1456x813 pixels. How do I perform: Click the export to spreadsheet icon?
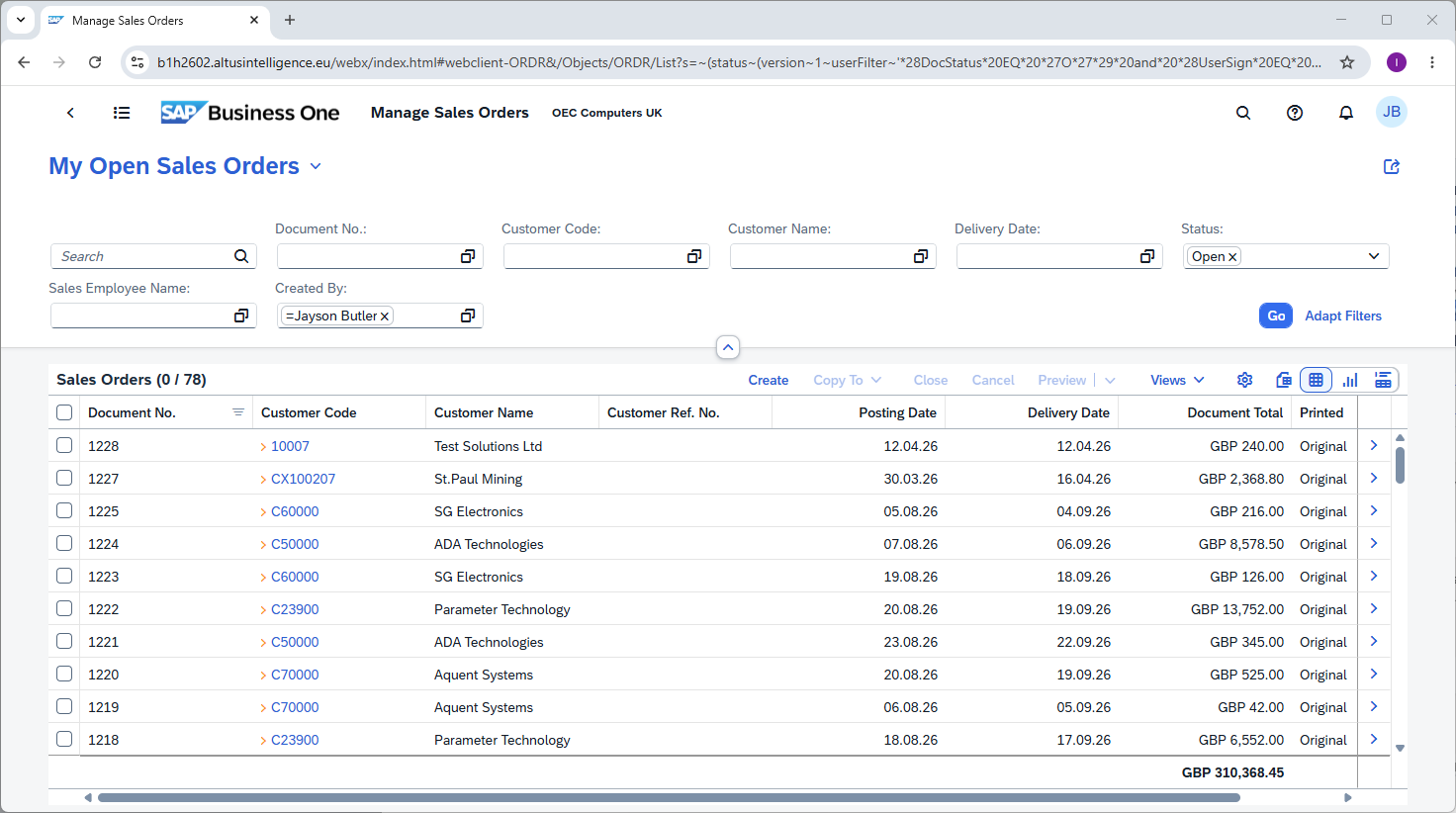(1284, 380)
